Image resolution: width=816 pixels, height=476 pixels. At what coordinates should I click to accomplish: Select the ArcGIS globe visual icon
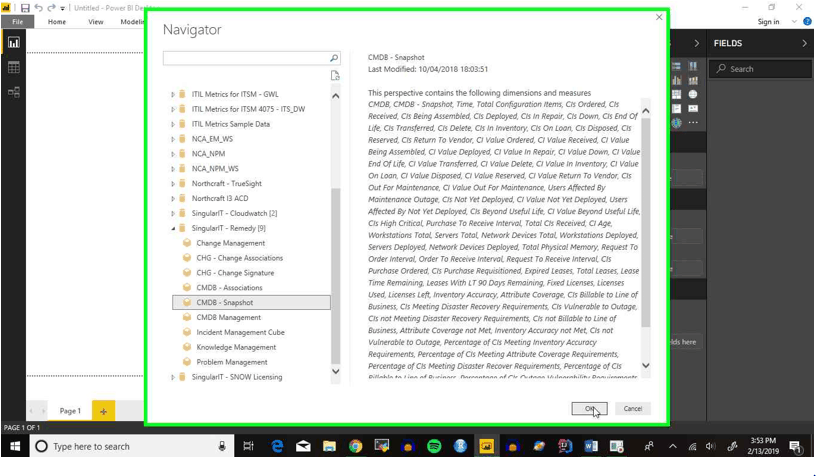pyautogui.click(x=677, y=123)
